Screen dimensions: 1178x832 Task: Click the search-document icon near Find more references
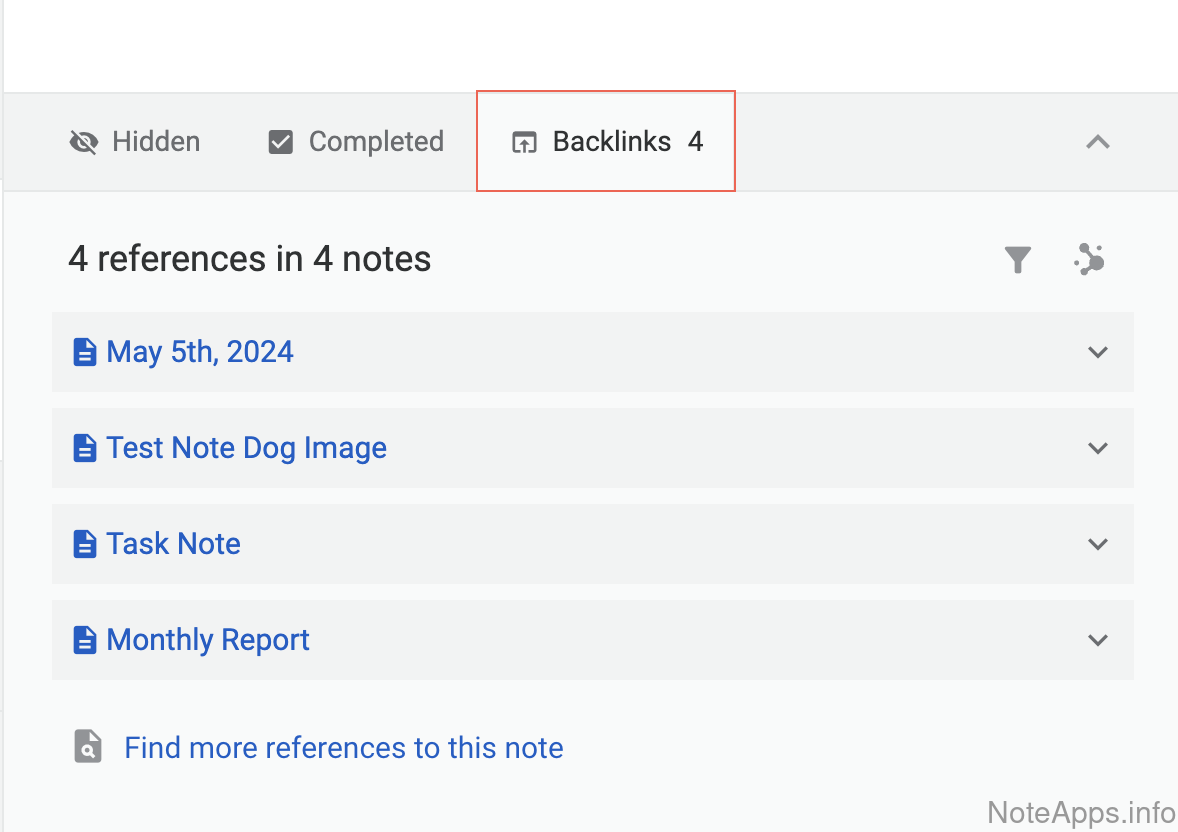click(88, 747)
